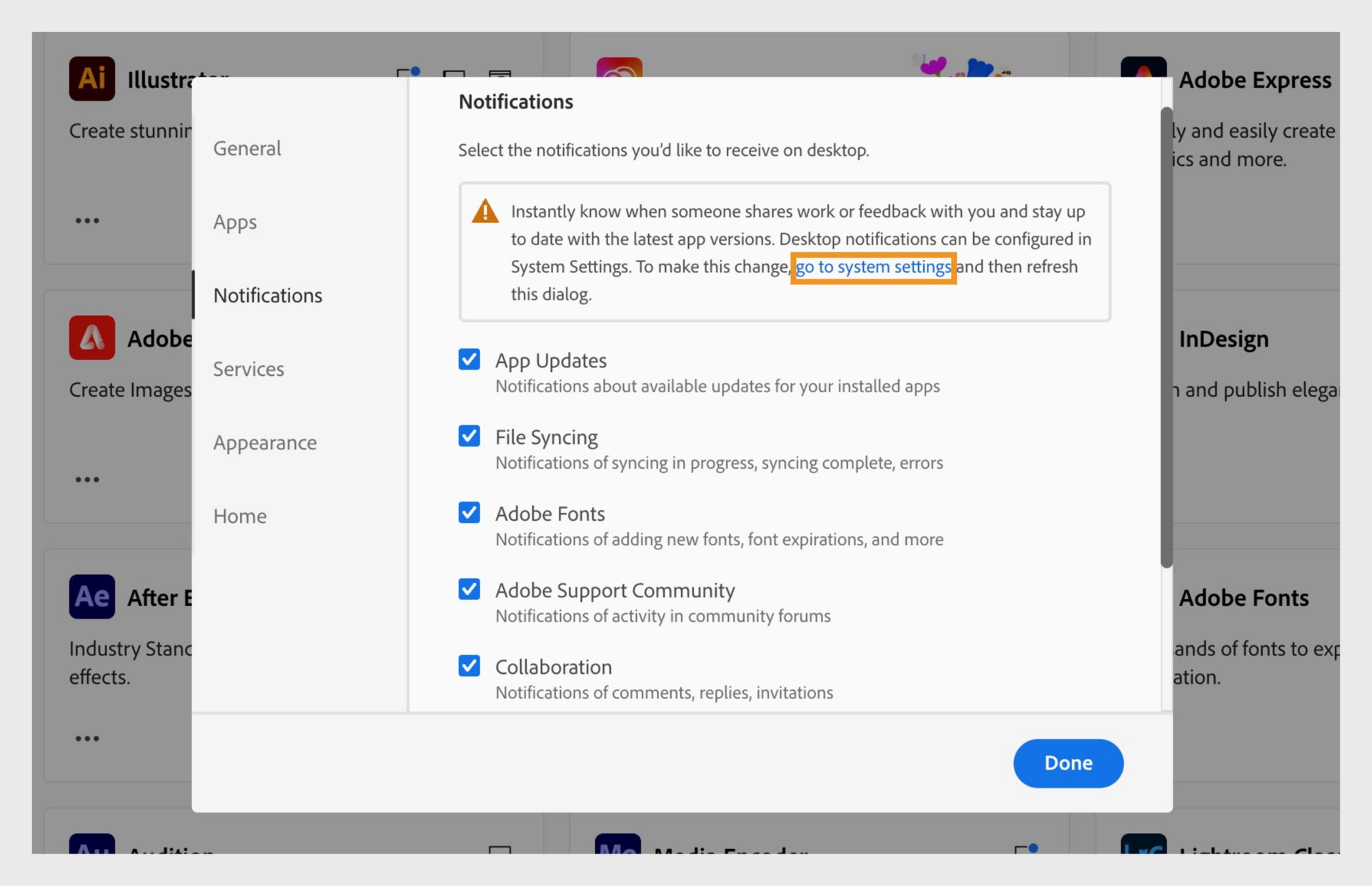Viewport: 1372px width, 886px height.
Task: Select the Appearance preferences section
Action: click(265, 442)
